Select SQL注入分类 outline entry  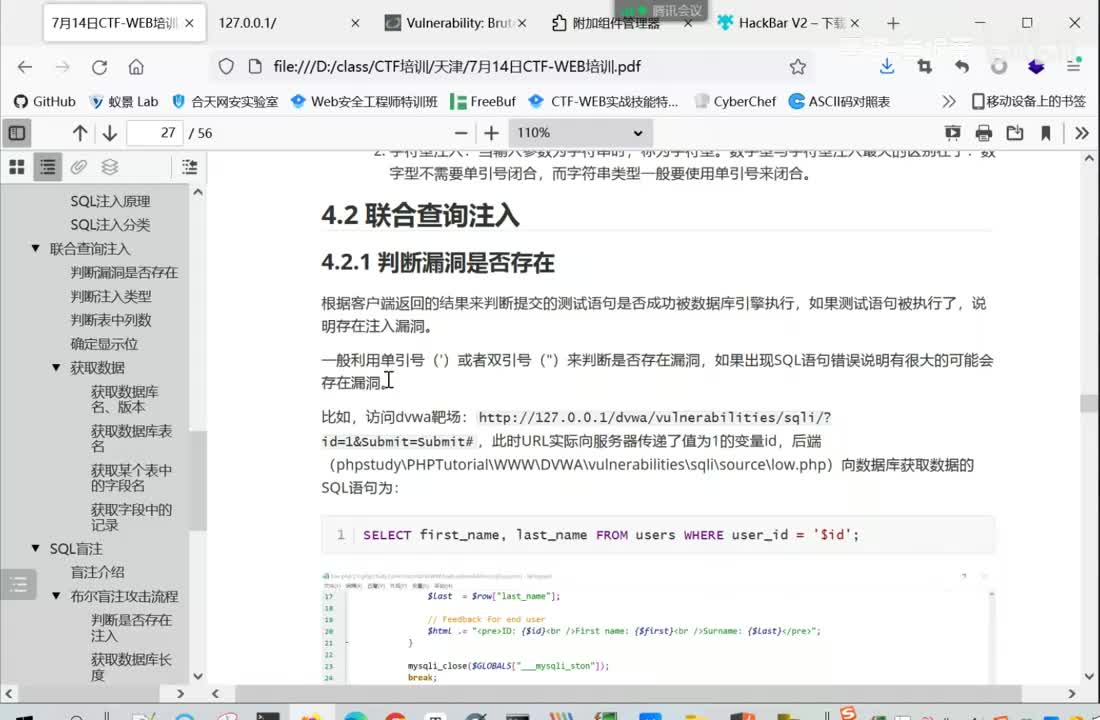click(110, 225)
